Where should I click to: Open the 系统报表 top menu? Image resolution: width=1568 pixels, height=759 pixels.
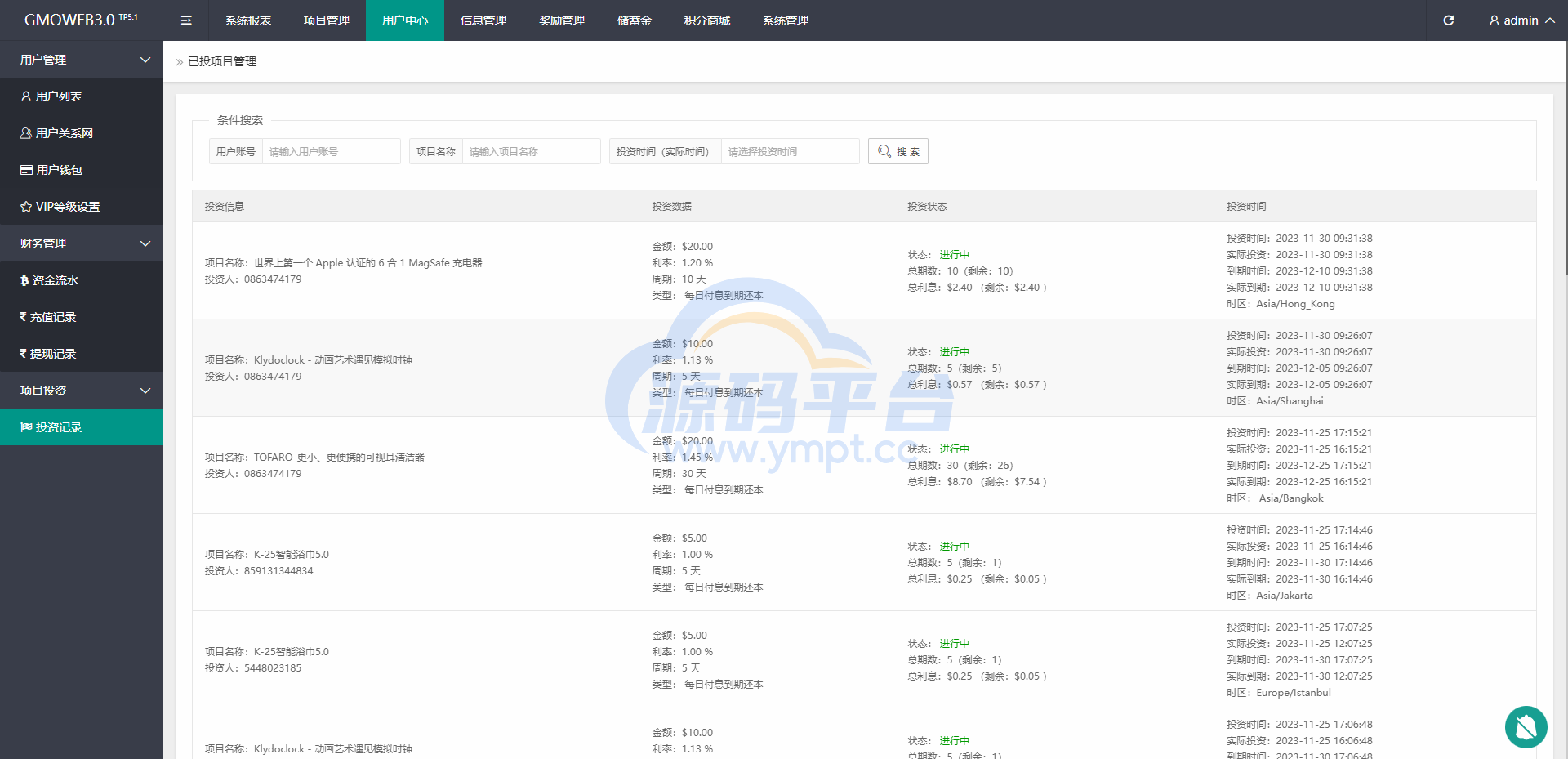pyautogui.click(x=248, y=20)
